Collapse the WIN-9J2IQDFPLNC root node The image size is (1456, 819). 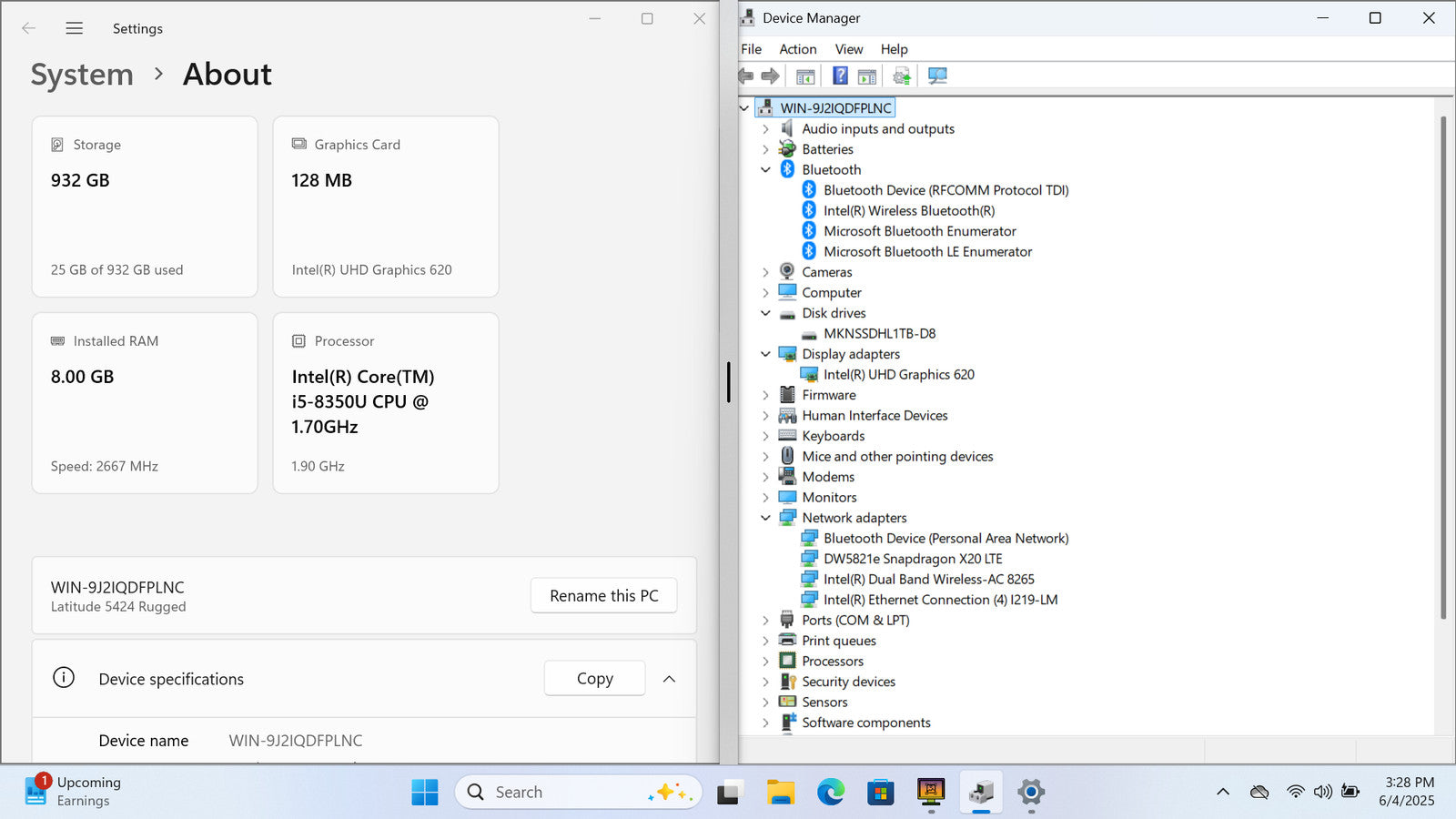coord(744,107)
